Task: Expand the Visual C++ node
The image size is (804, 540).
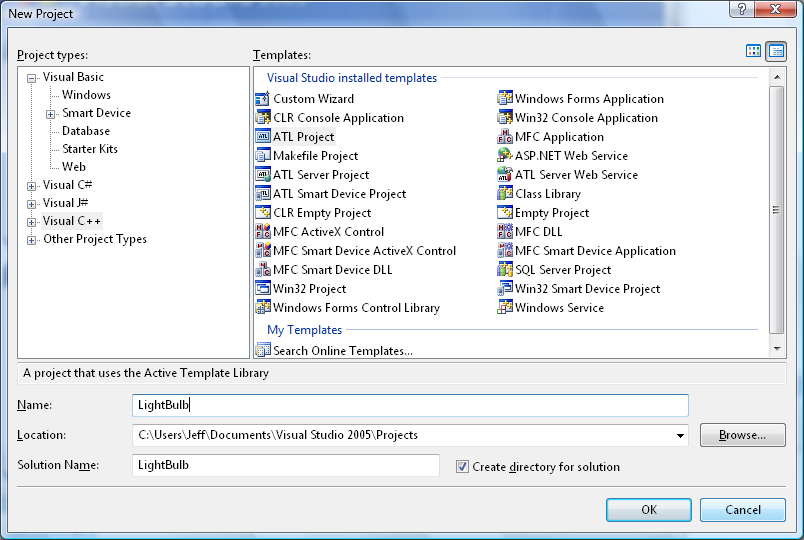Action: (x=32, y=222)
